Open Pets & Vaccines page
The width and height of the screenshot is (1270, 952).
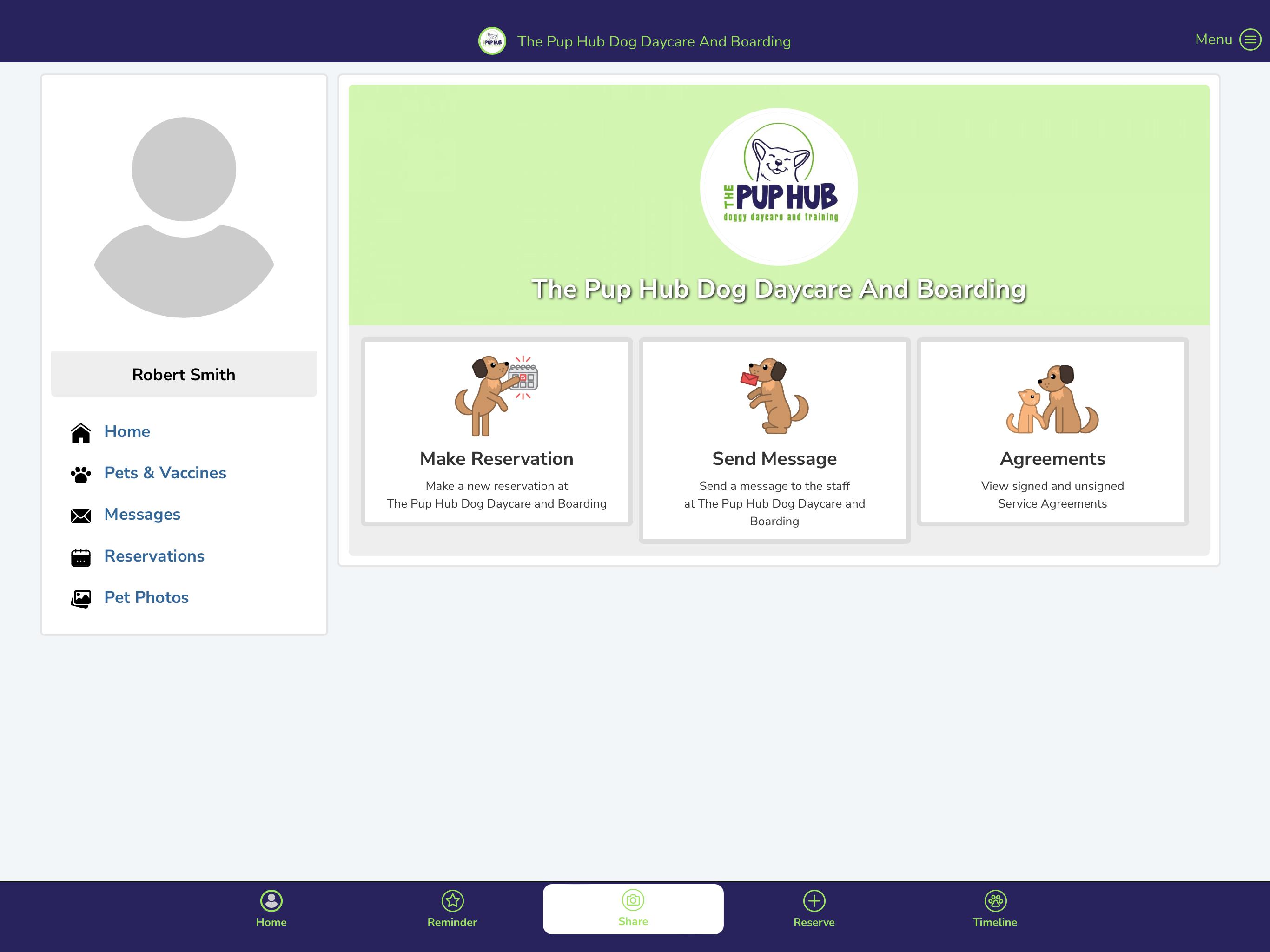[165, 473]
